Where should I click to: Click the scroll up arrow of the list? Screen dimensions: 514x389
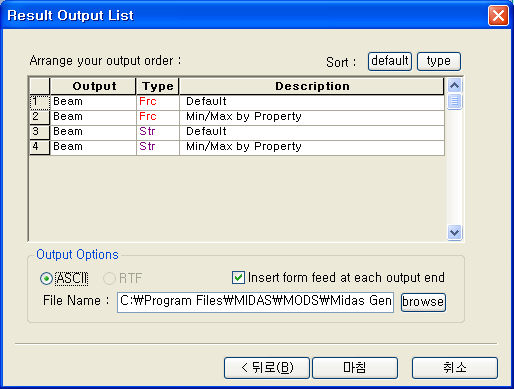tap(455, 86)
